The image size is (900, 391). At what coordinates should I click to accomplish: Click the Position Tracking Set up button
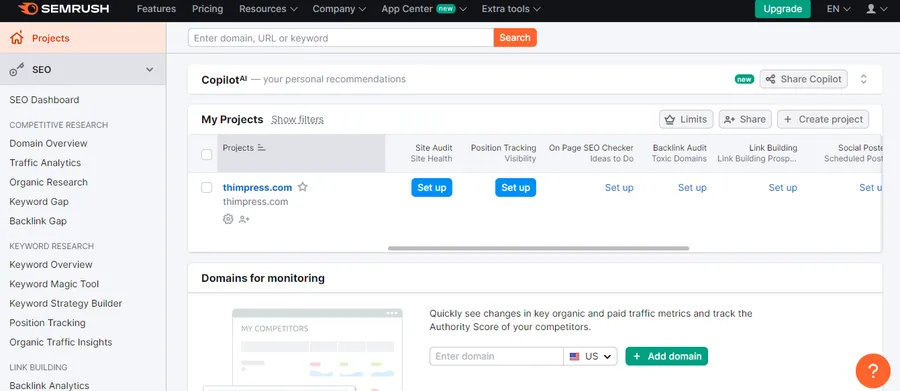515,188
